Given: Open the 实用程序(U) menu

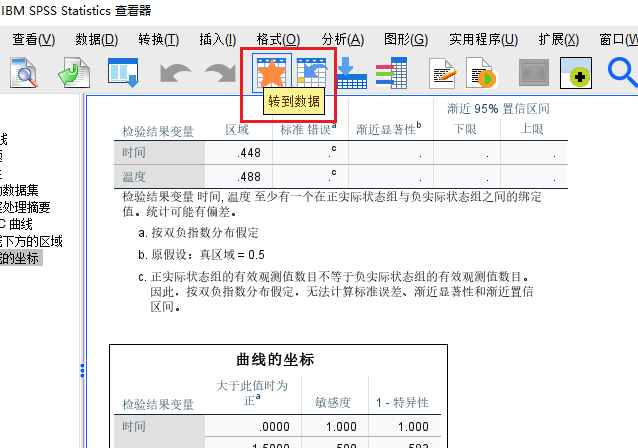Looking at the screenshot, I should pyautogui.click(x=483, y=39).
